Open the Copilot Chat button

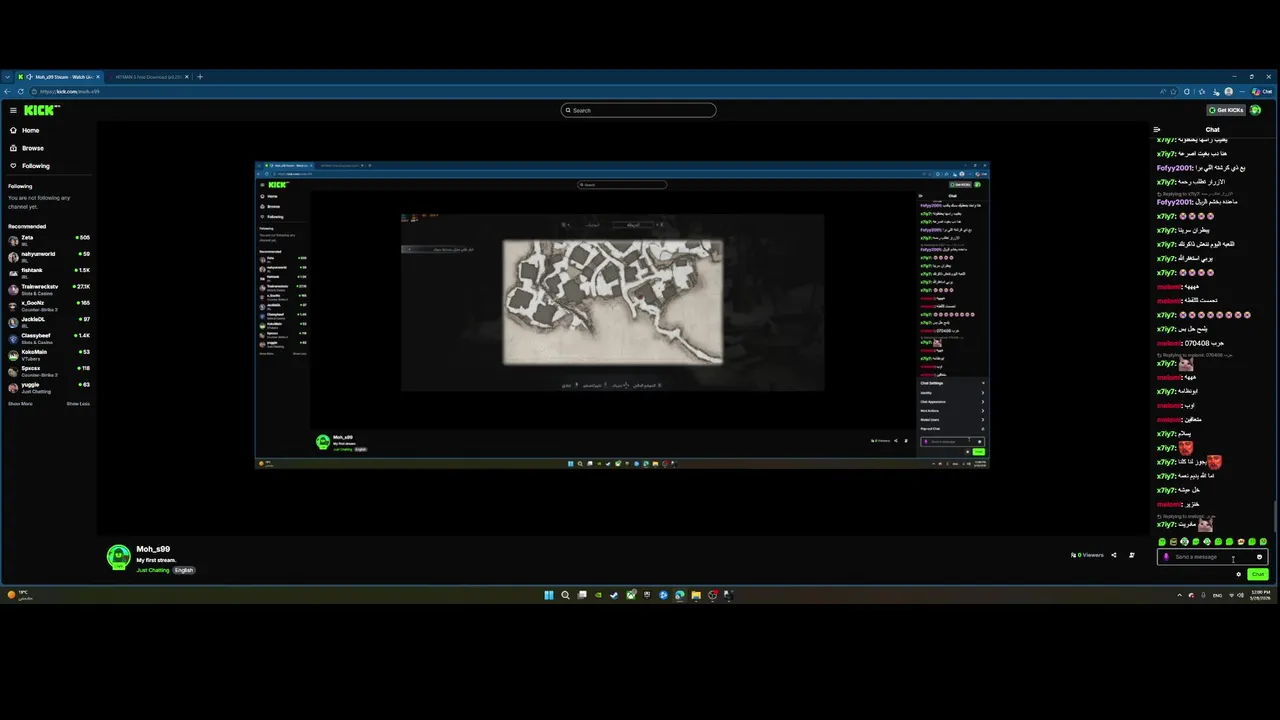click(x=1262, y=91)
